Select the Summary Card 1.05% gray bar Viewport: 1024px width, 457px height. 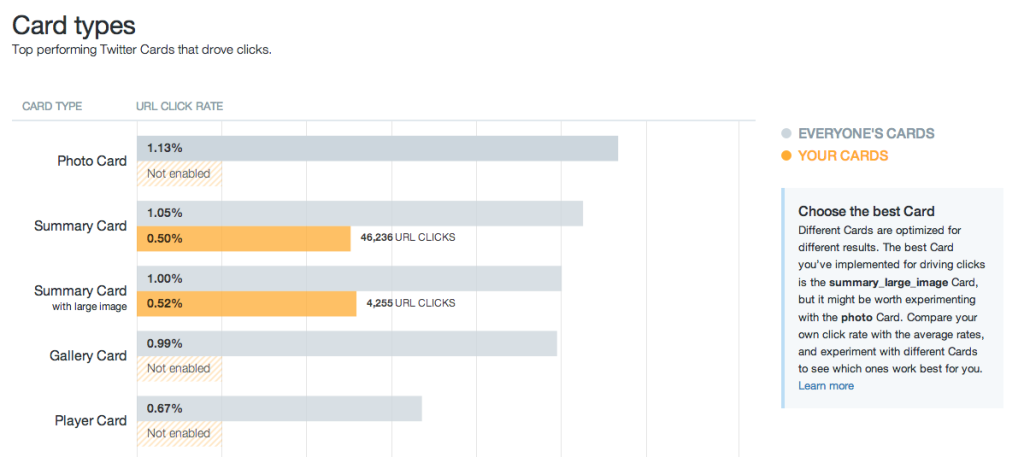(x=360, y=213)
